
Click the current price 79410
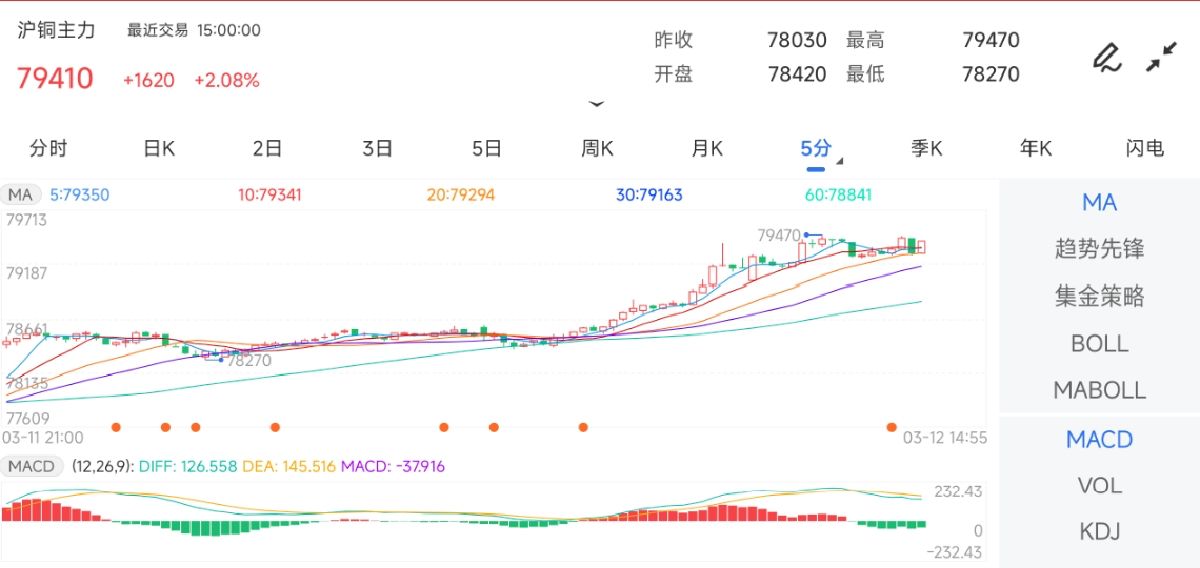(x=55, y=78)
